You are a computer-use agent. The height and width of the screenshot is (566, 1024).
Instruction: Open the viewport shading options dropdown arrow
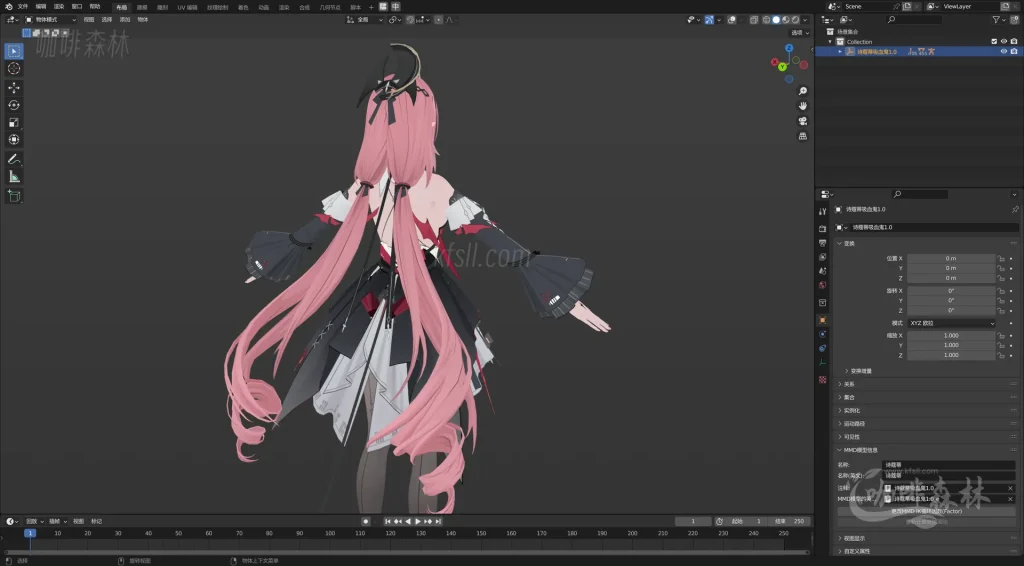(x=805, y=20)
